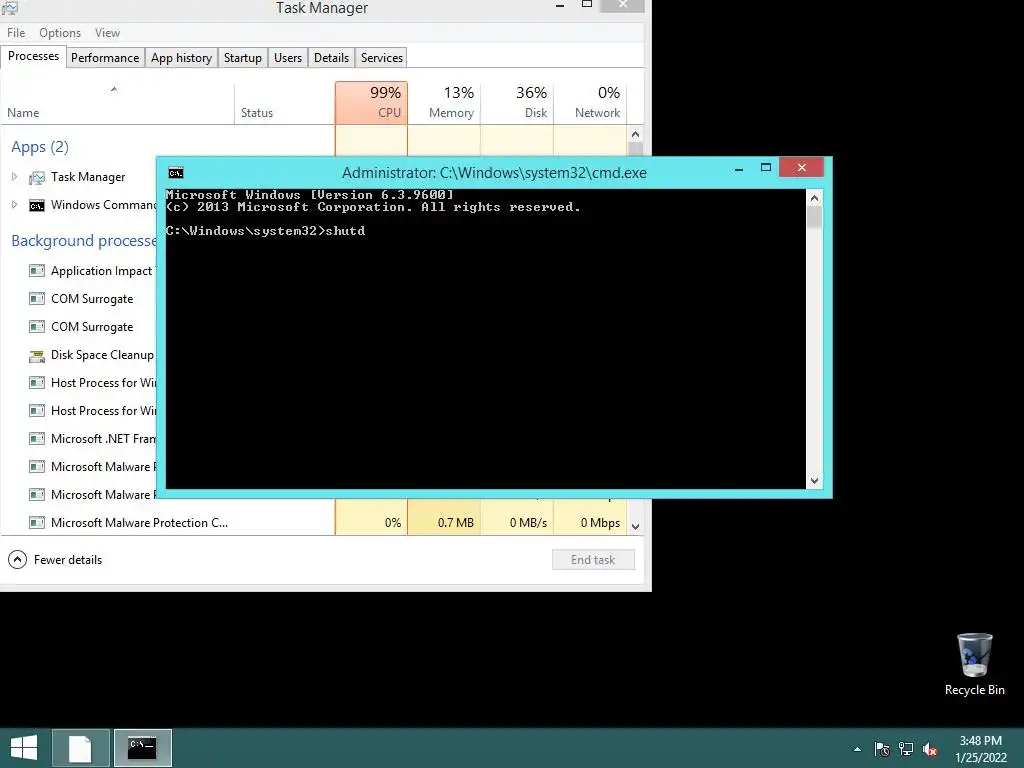Click Task Manager list scroll down arrow
The height and width of the screenshot is (768, 1024).
635,526
